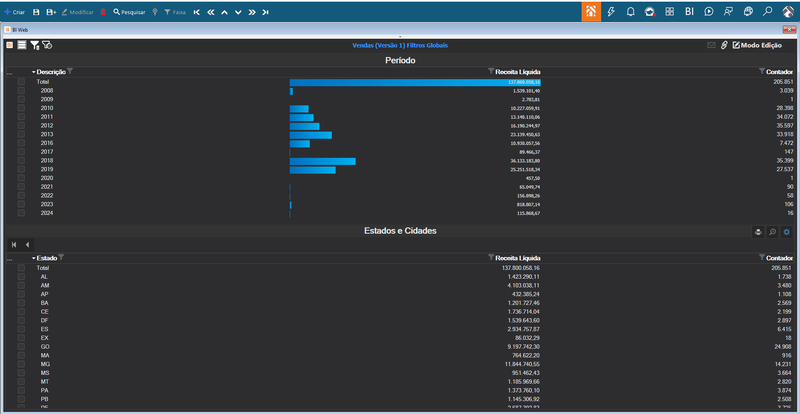The image size is (800, 414).
Task: Open the four-squares apps grid icon
Action: click(x=669, y=11)
